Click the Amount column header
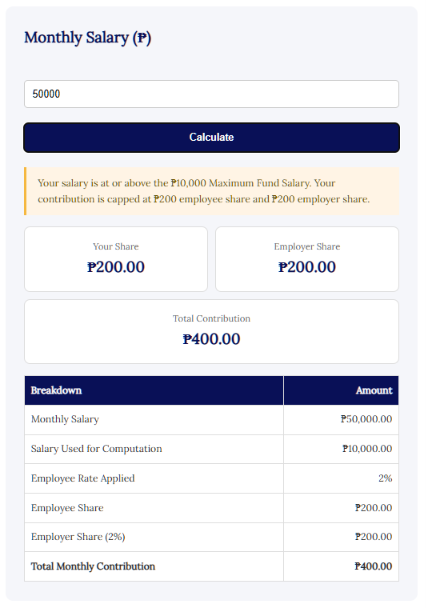 point(341,390)
